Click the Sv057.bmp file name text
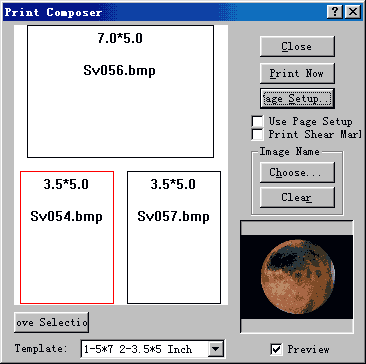The width and height of the screenshot is (366, 364). coord(173,217)
